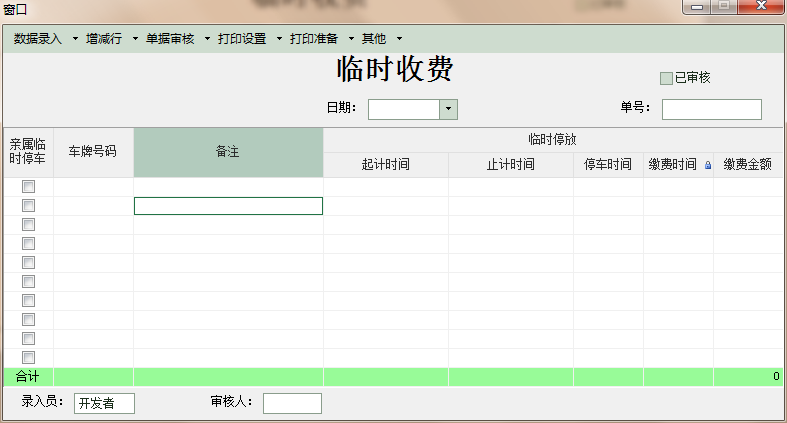Select the 打印准备 menu item
The image size is (787, 423).
pos(314,39)
